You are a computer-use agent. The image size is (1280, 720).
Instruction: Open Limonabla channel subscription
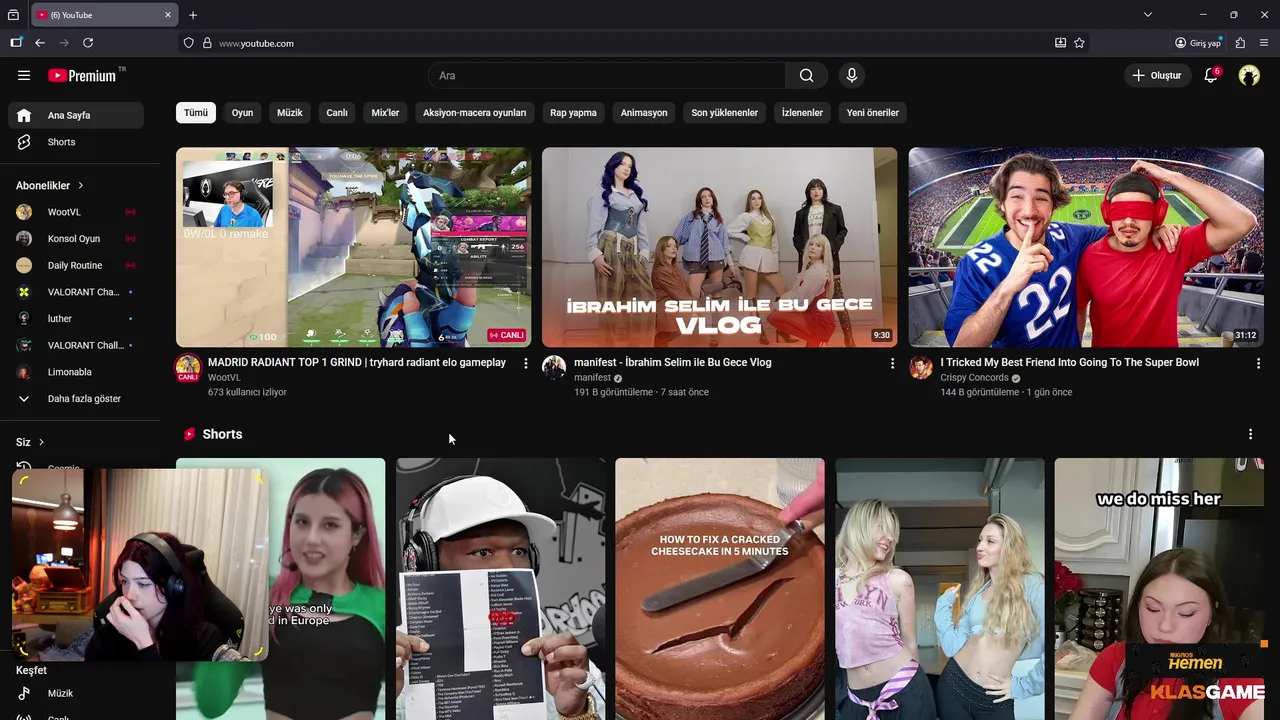76,372
